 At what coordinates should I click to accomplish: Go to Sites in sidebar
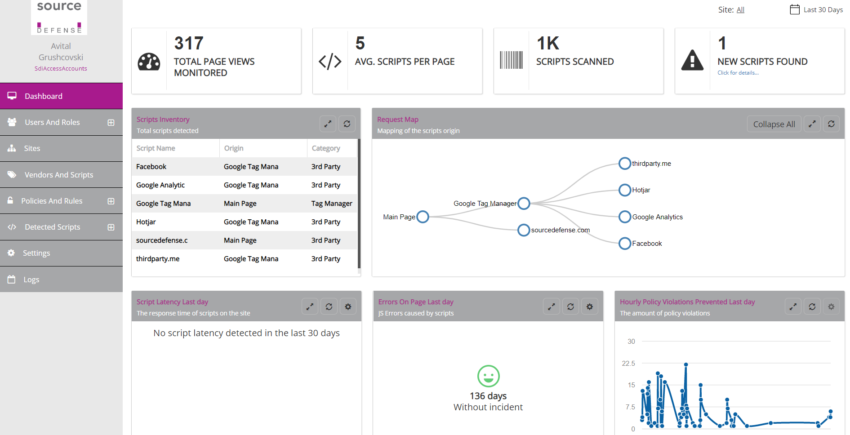pos(61,149)
